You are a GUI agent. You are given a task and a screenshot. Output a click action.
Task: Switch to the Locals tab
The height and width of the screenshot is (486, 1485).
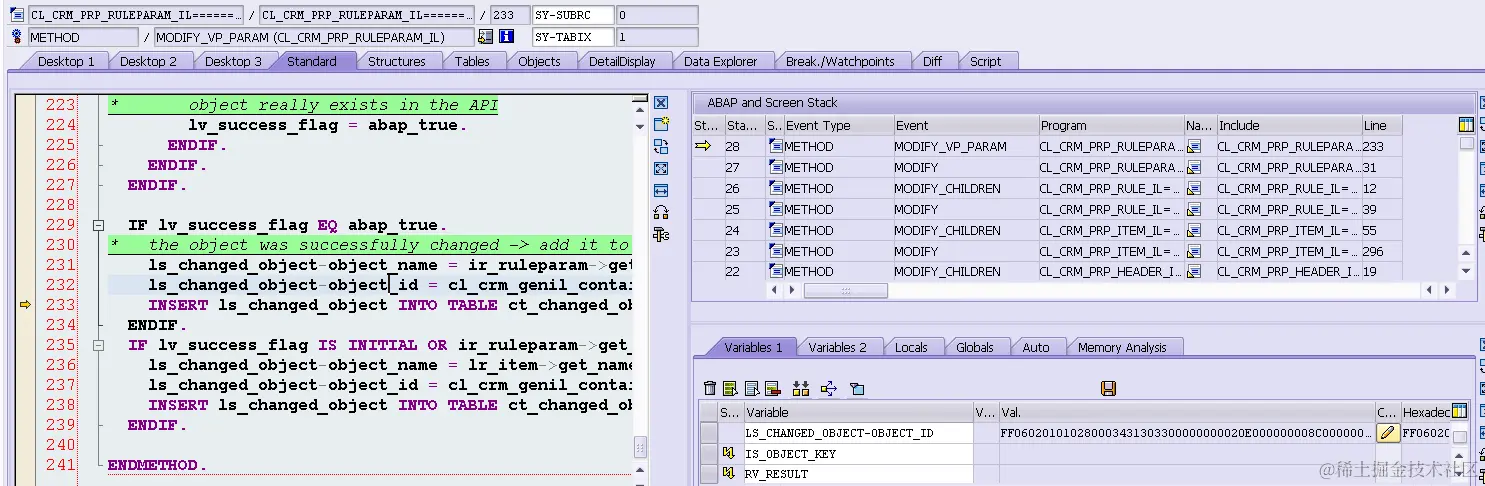911,347
